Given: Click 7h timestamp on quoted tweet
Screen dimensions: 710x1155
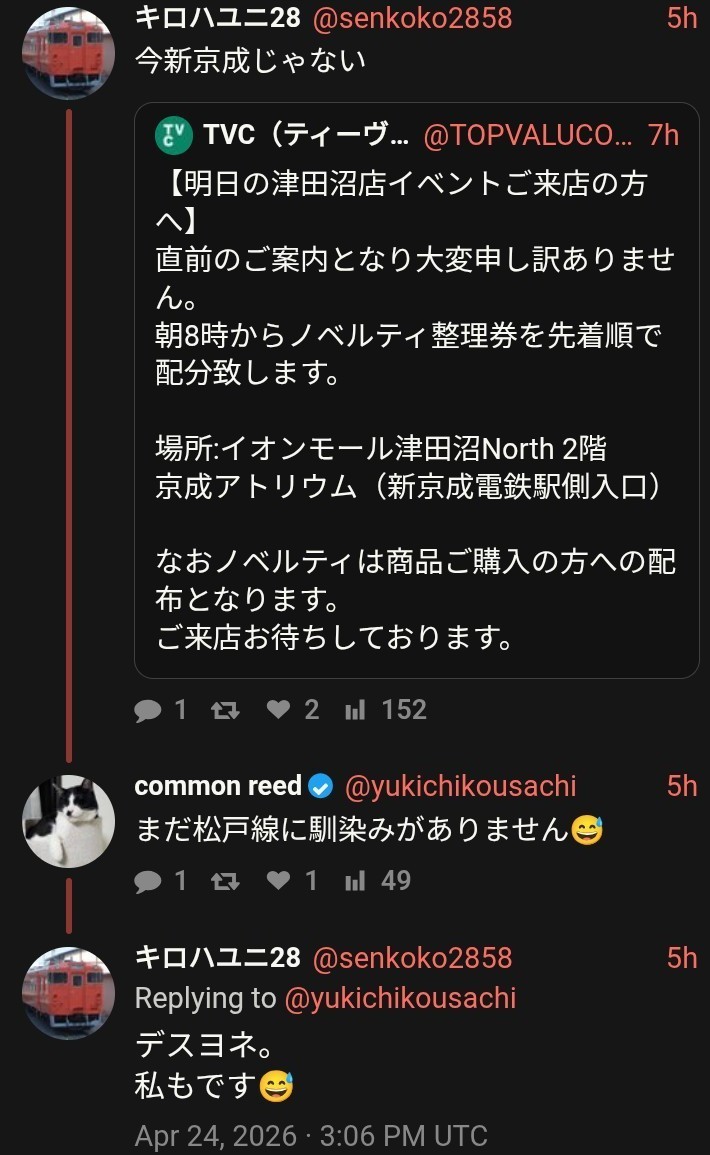Looking at the screenshot, I should (663, 136).
